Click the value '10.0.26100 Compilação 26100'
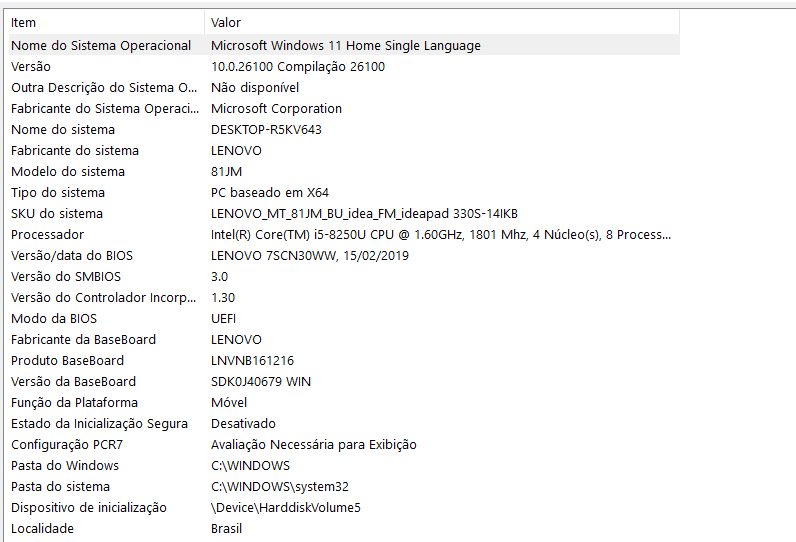This screenshot has height=542, width=796. (x=298, y=66)
